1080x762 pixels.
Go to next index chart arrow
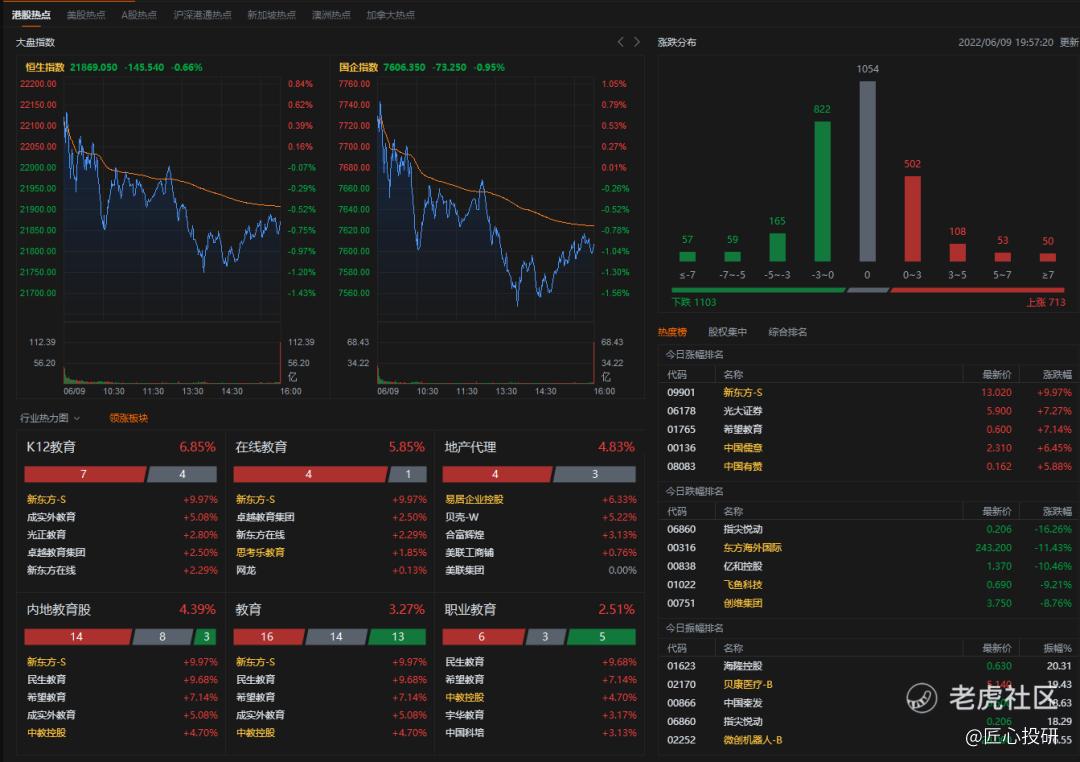pos(636,42)
